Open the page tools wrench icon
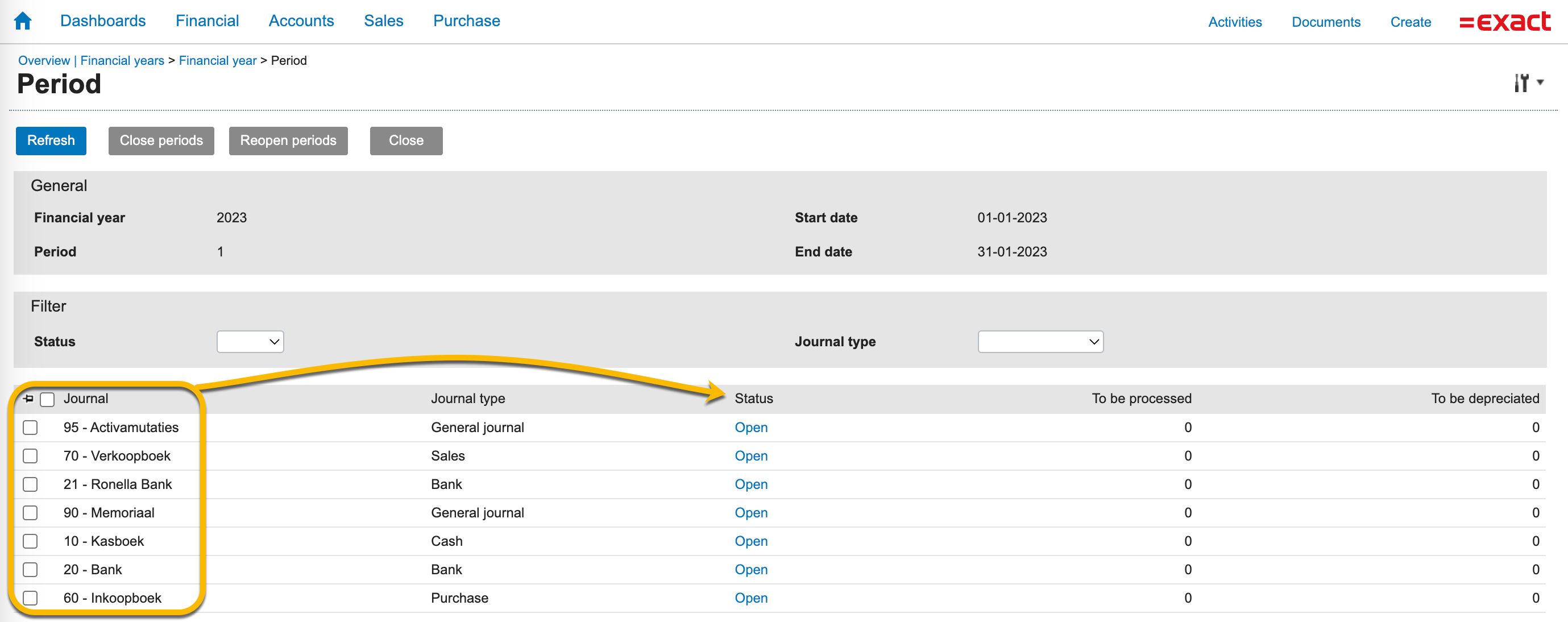Viewport: 1568px width, 622px height. click(x=1521, y=83)
